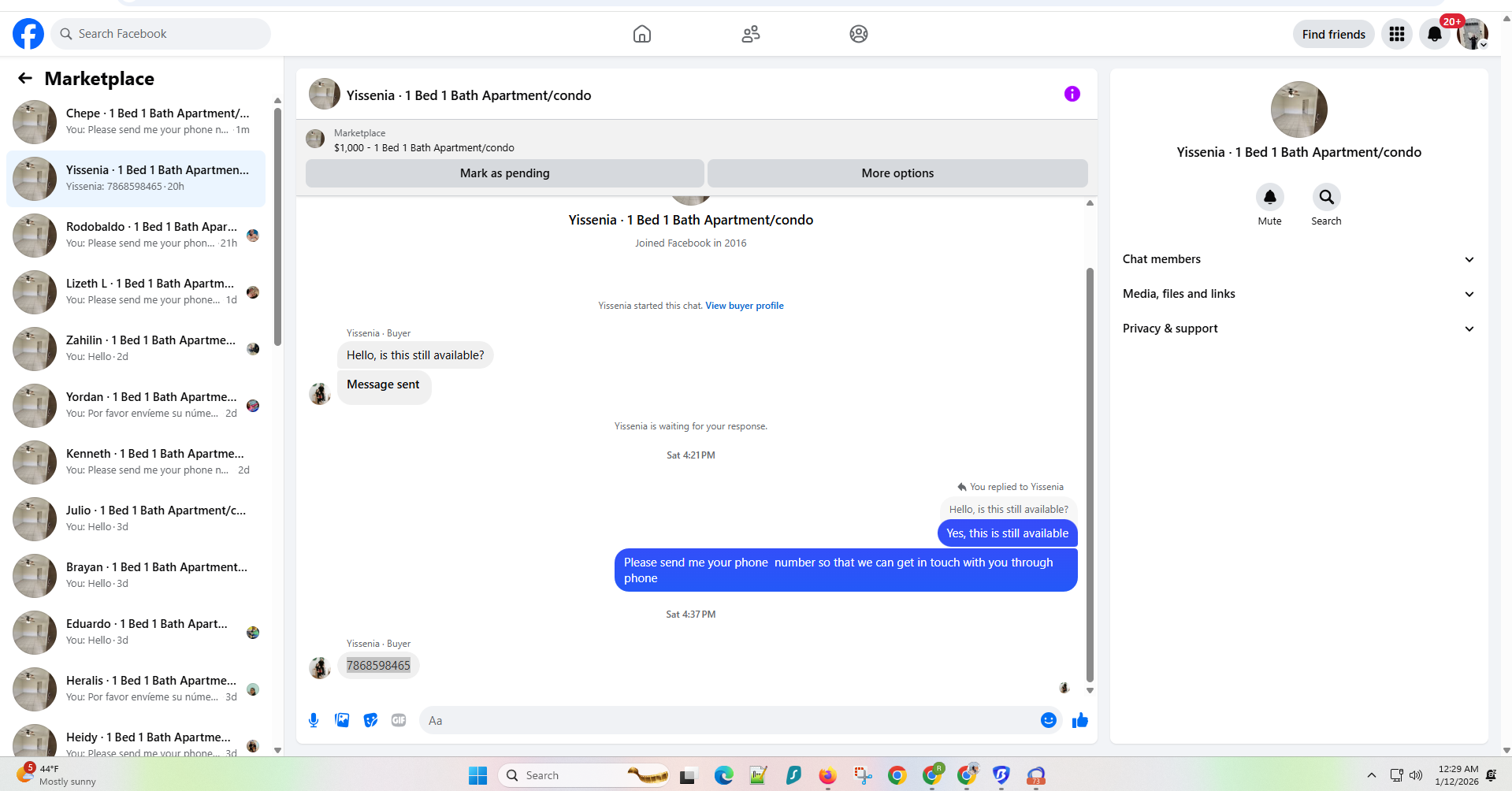Screen dimensions: 1512x791
Task: Open Microsoft Edge from taskbar
Action: (x=723, y=775)
